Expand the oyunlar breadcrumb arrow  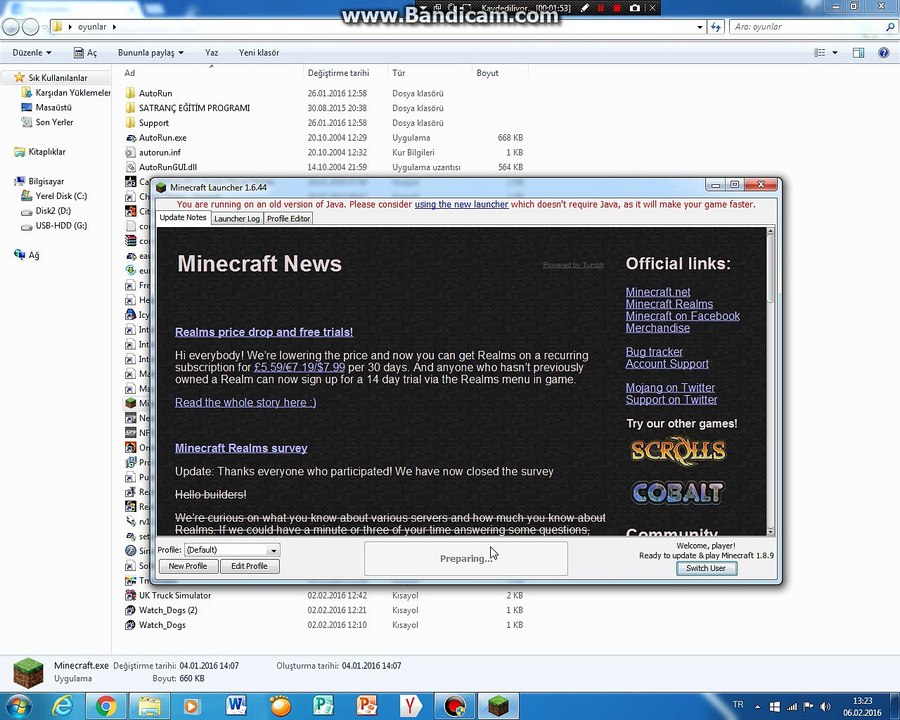click(x=114, y=27)
